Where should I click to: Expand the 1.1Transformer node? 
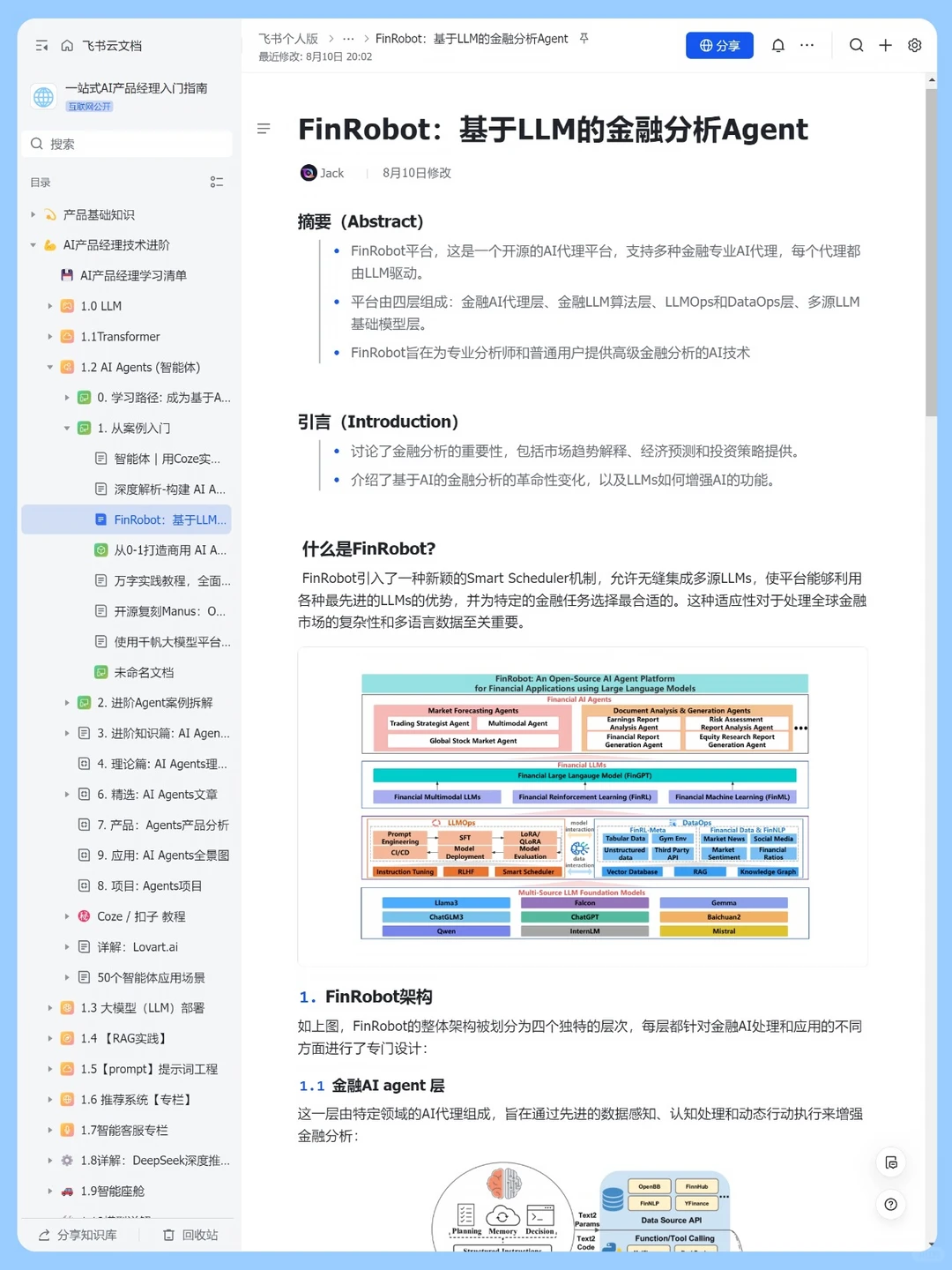click(50, 337)
